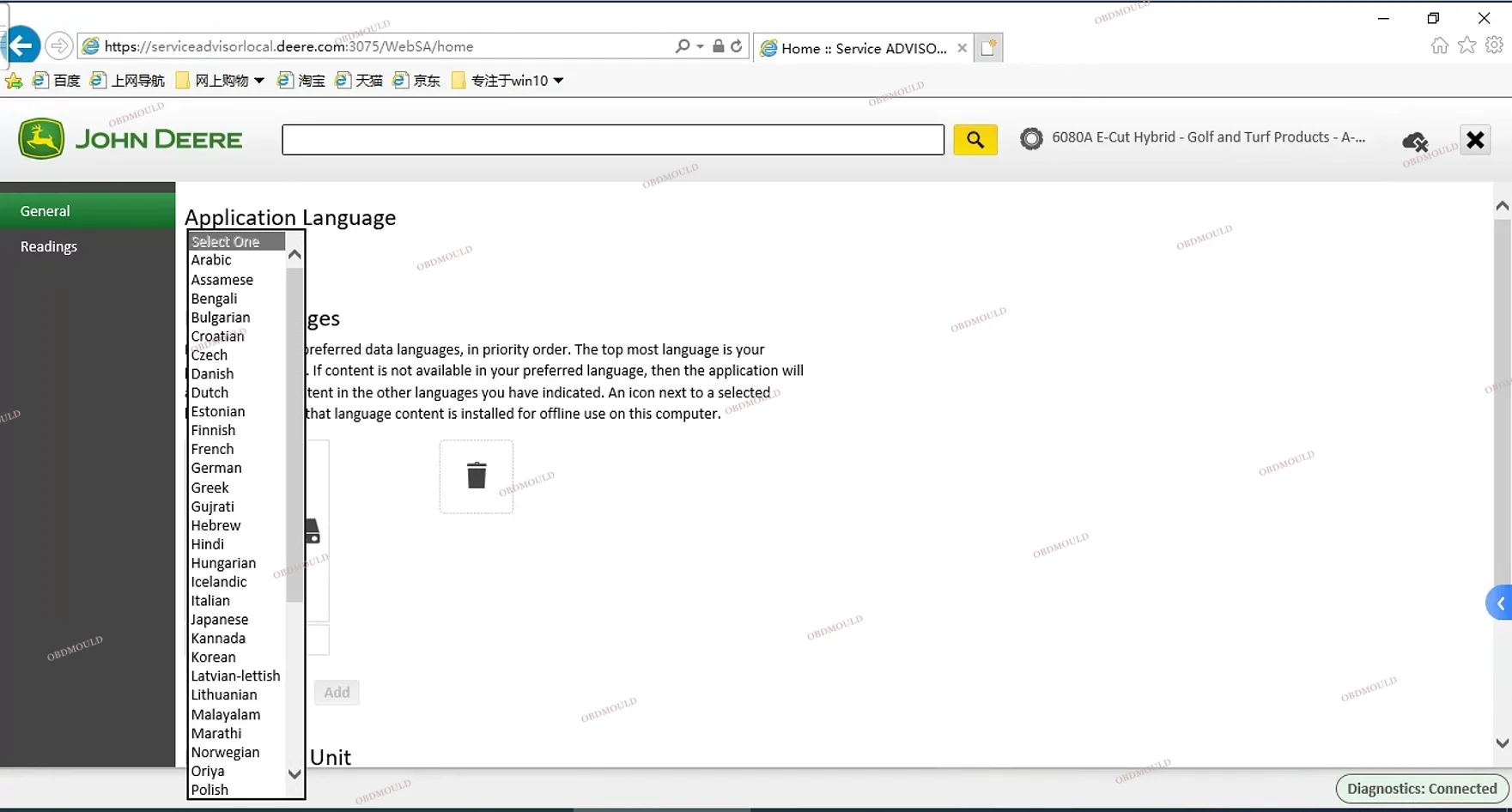The height and width of the screenshot is (812, 1512).
Task: Click the yellow search magnifier button
Action: (975, 140)
